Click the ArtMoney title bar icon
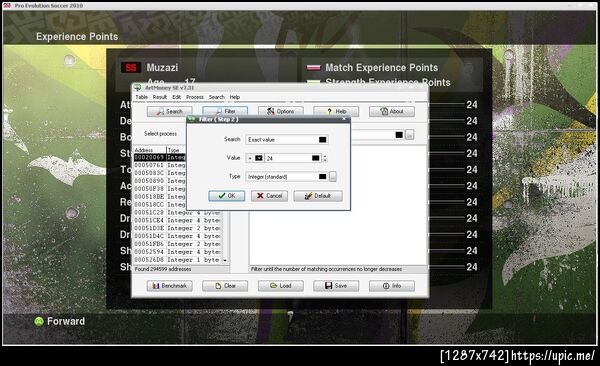 138,88
